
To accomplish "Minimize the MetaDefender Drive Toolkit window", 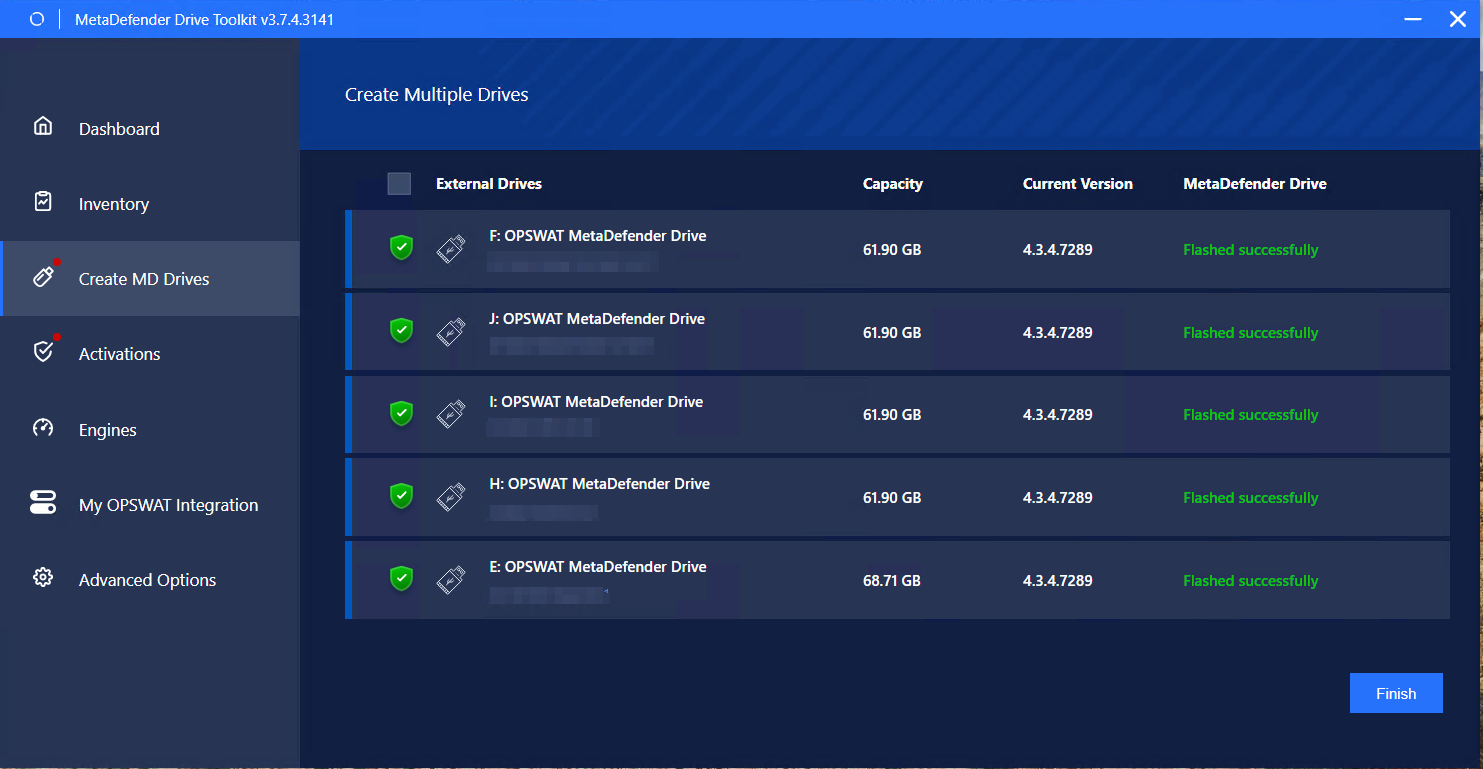I will click(x=1413, y=19).
